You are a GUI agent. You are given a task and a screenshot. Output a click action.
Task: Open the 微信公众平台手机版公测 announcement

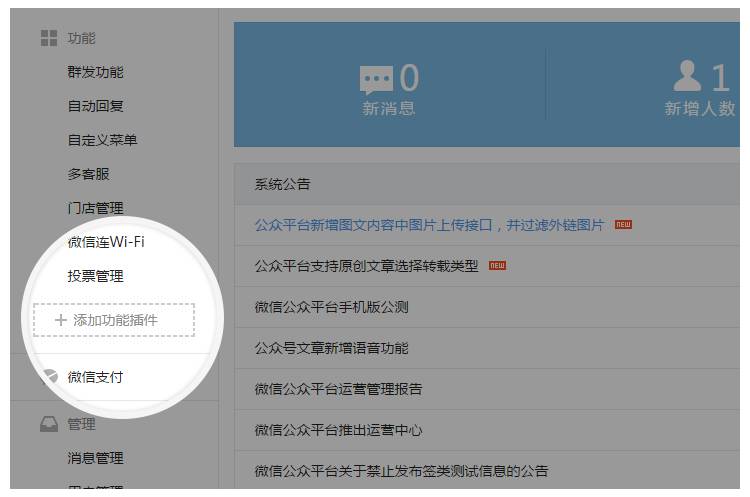tap(331, 307)
